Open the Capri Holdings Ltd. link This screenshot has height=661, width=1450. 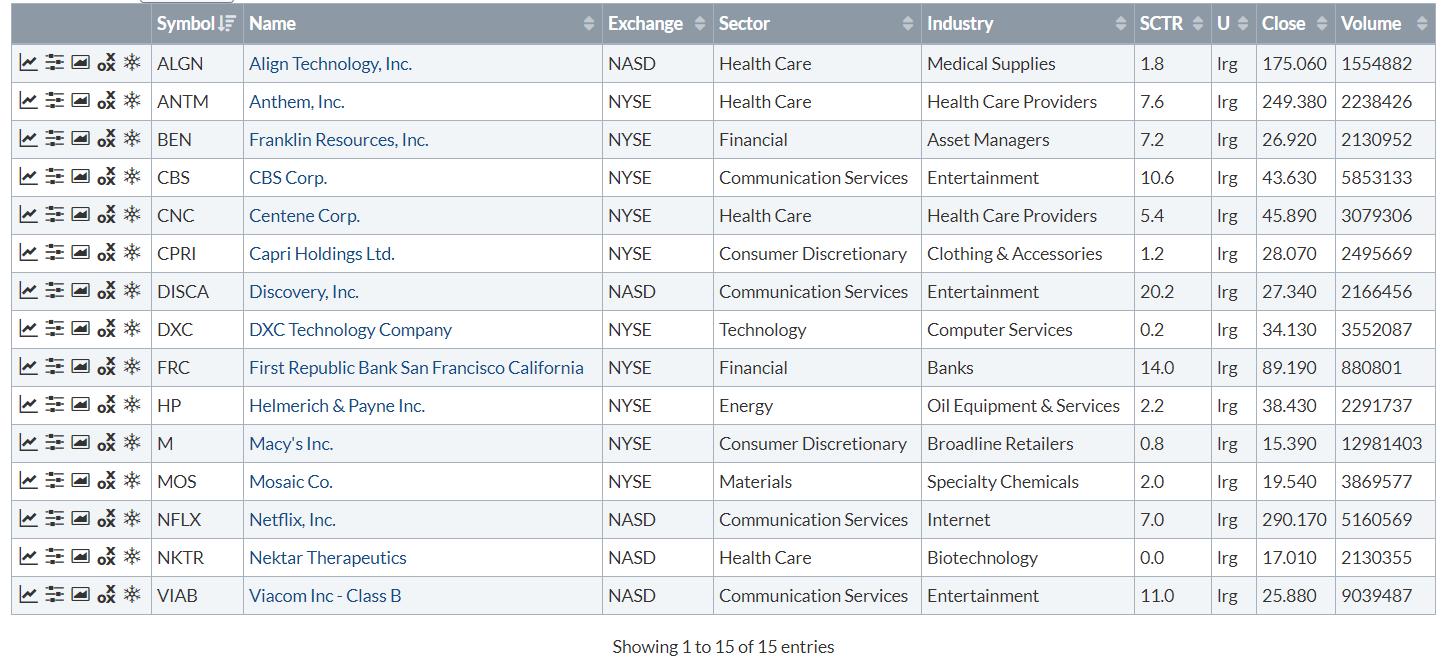(x=321, y=253)
